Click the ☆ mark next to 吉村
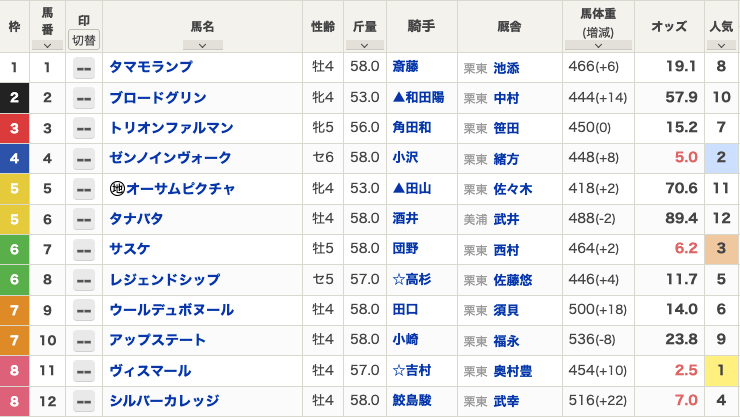The width and height of the screenshot is (740, 417). tap(399, 370)
